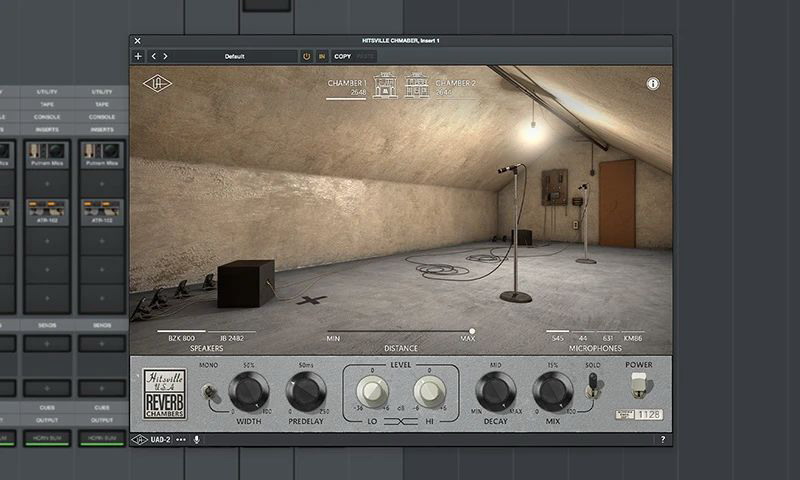Click the COPY button
Viewport: 800px width, 480px height.
click(x=343, y=57)
